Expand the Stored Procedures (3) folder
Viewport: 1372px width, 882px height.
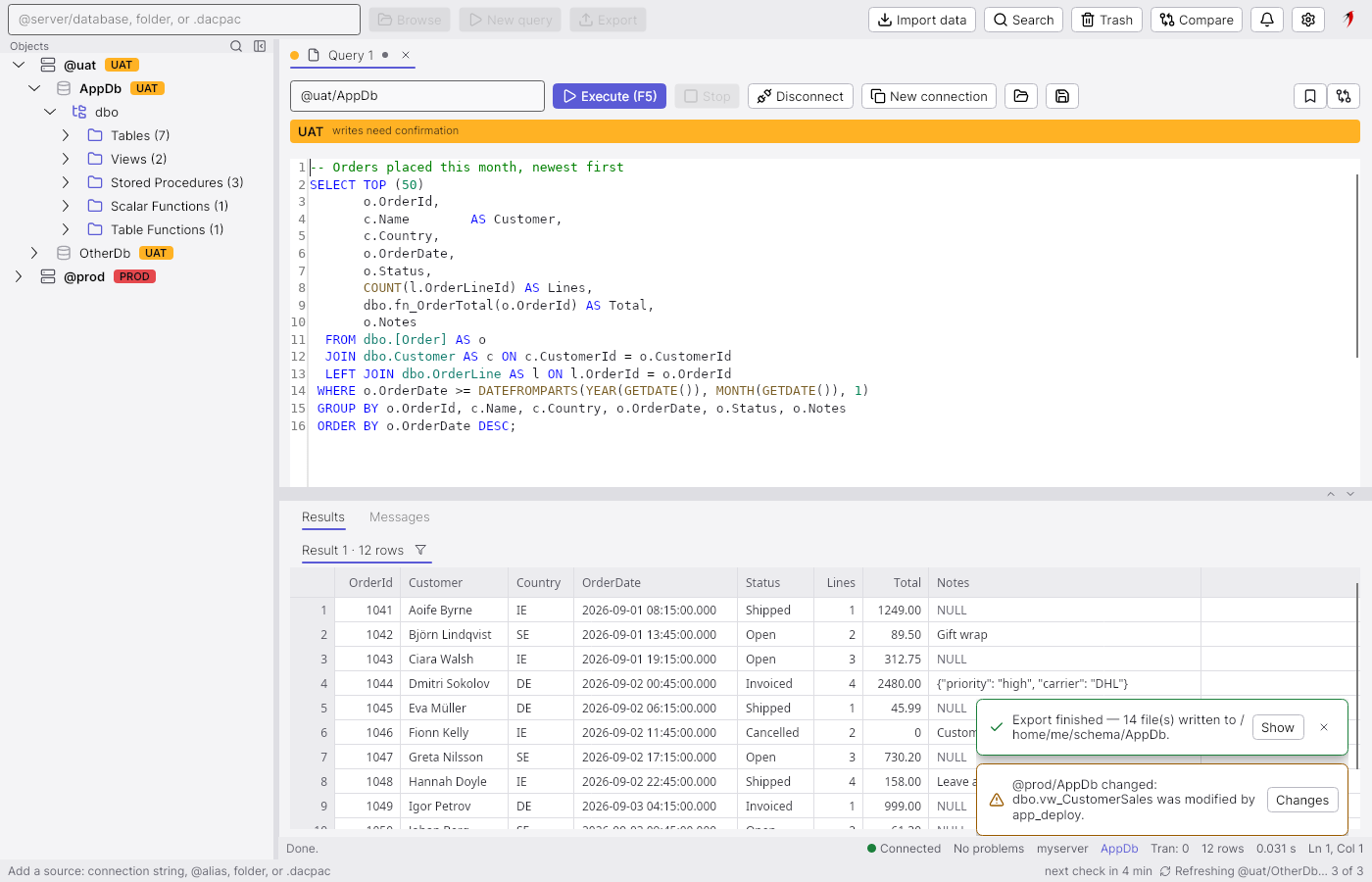coord(66,182)
